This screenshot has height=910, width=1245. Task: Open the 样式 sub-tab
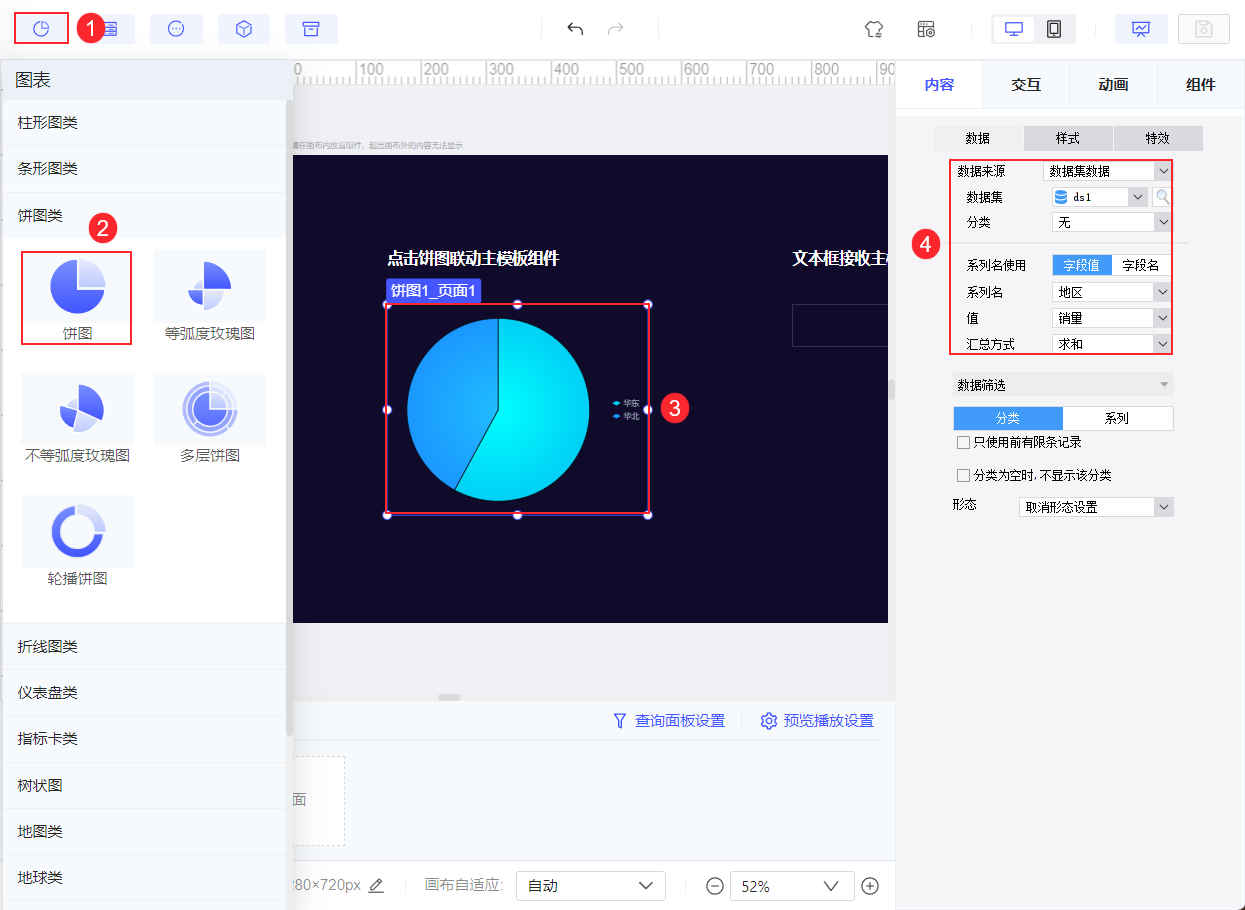1068,138
